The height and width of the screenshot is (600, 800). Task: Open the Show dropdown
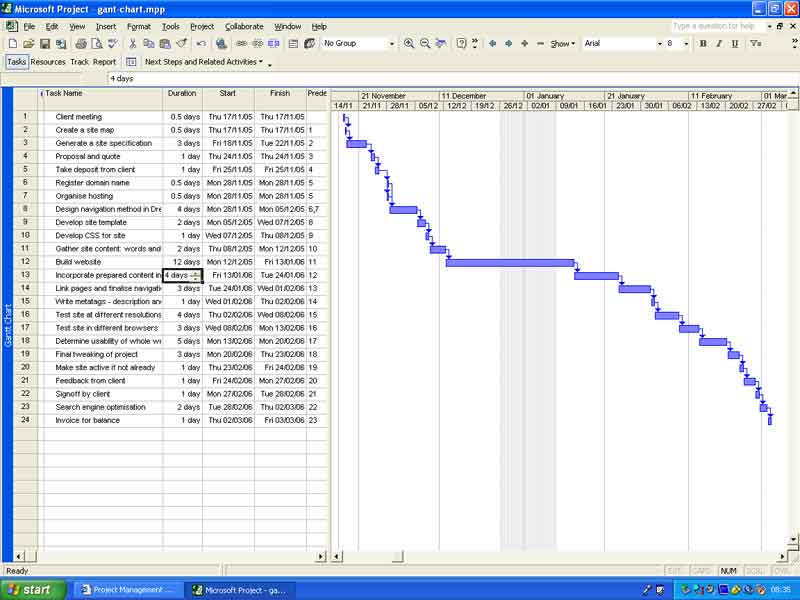(560, 44)
